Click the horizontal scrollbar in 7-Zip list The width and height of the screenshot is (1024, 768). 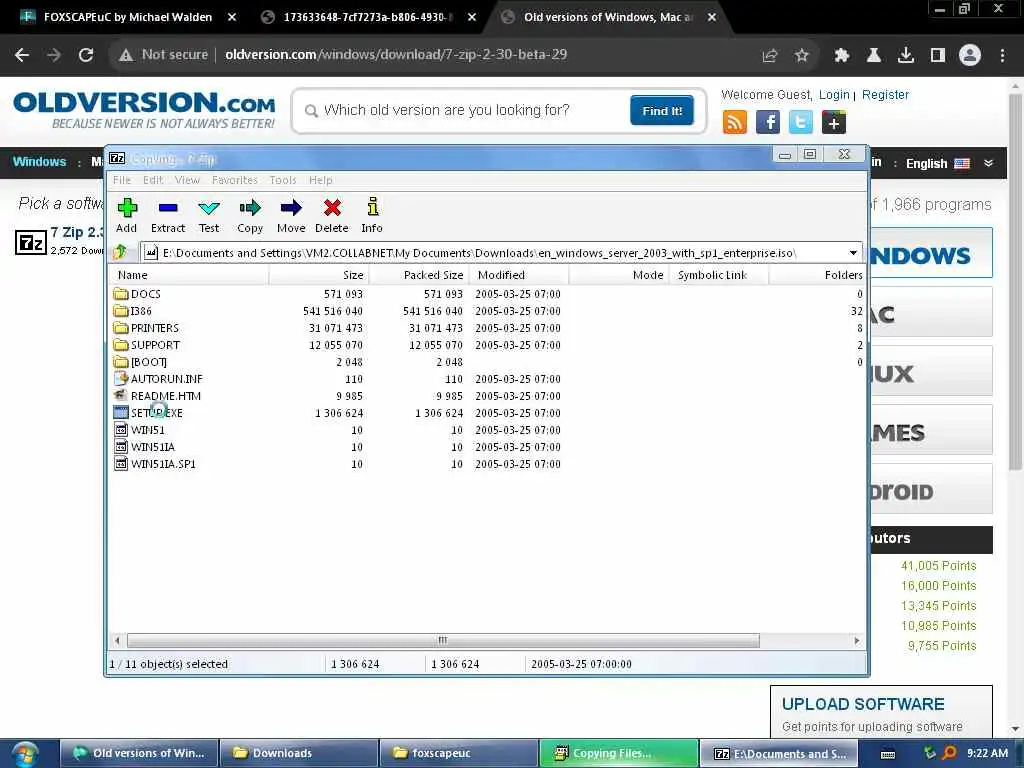pos(443,641)
